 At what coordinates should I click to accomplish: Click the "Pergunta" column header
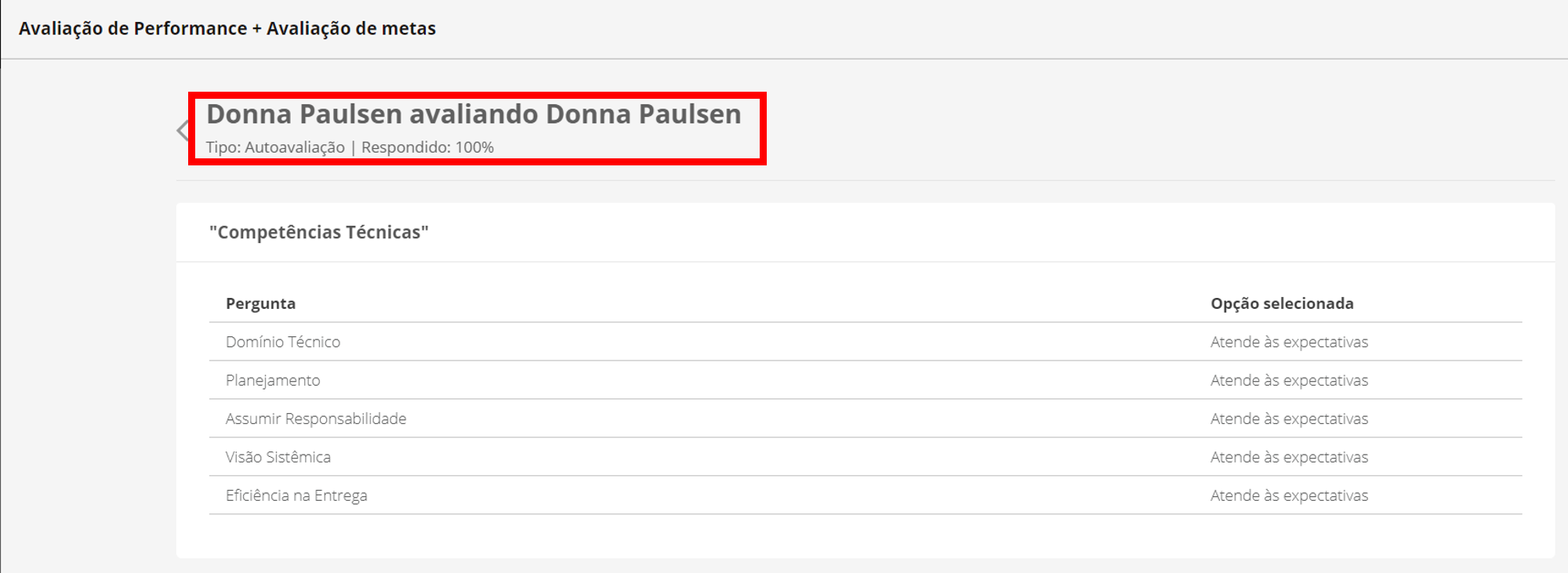click(x=260, y=304)
